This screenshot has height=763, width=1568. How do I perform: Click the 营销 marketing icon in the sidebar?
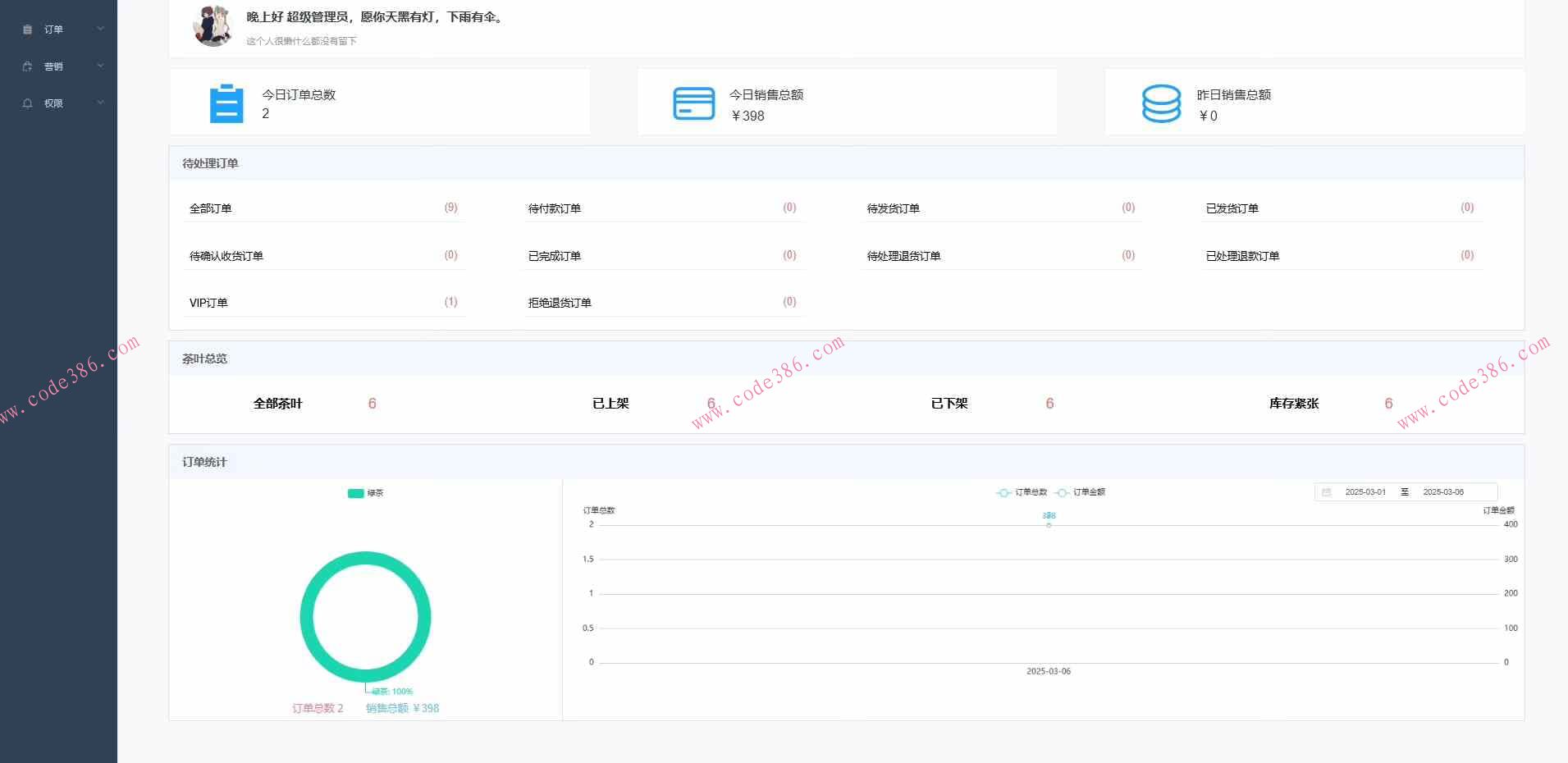tap(27, 66)
